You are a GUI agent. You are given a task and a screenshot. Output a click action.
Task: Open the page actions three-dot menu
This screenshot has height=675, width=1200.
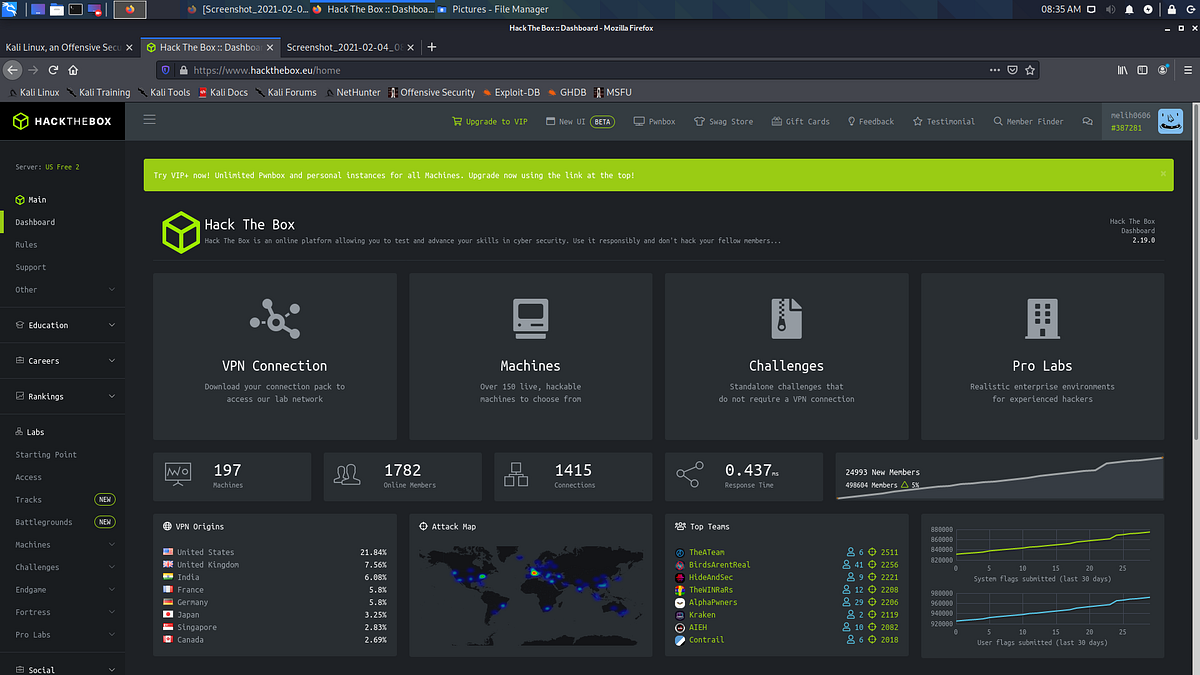click(x=994, y=70)
